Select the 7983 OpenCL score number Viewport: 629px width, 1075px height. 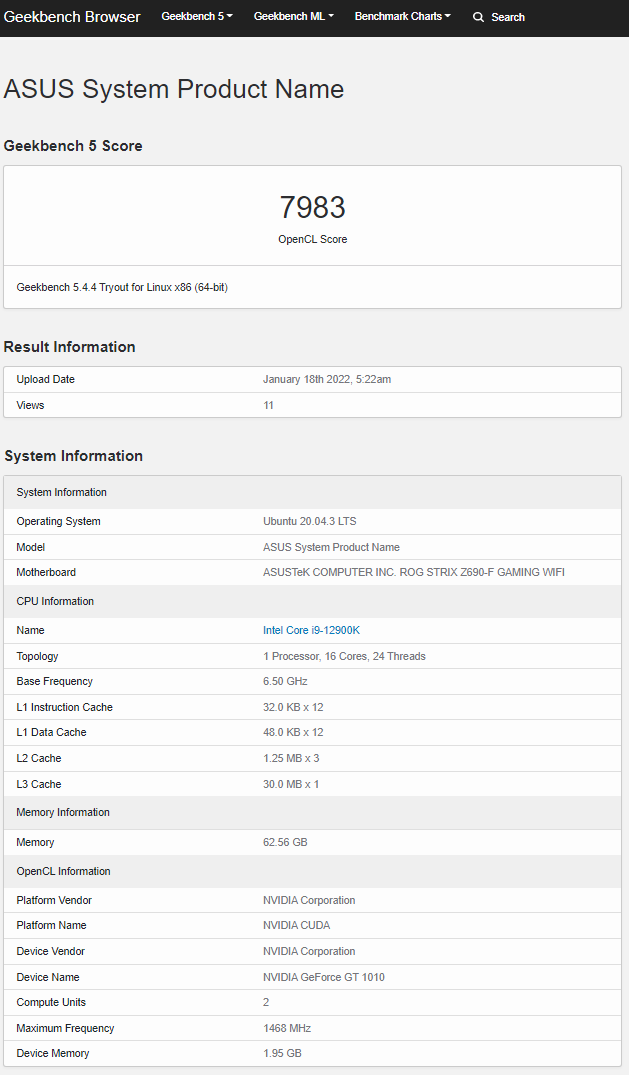[x=313, y=207]
